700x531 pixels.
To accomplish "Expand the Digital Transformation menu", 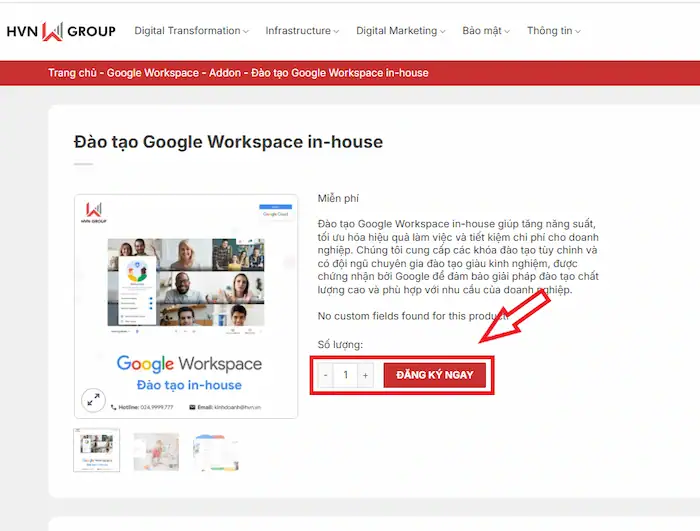I will click(191, 31).
